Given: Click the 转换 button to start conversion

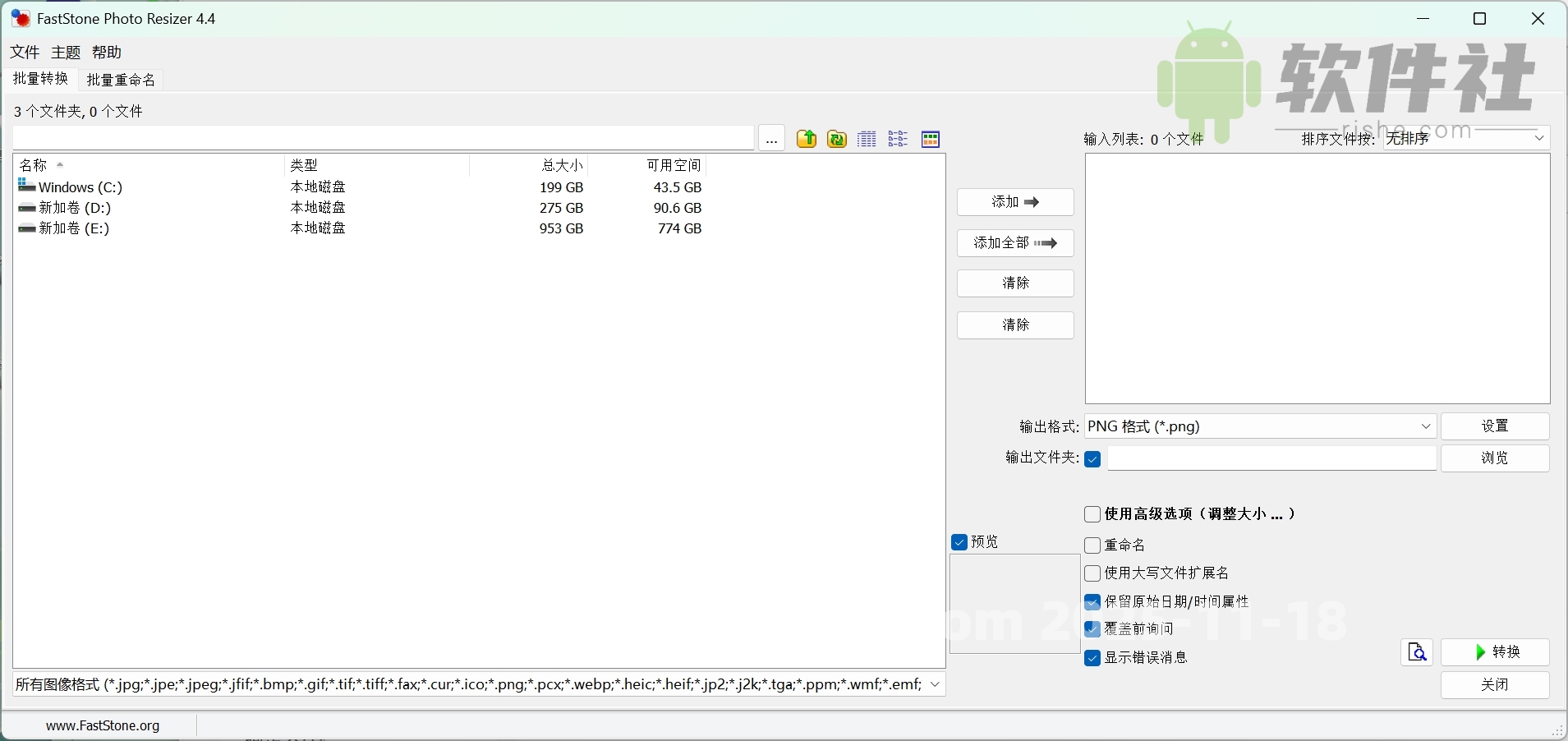Looking at the screenshot, I should click(x=1497, y=652).
